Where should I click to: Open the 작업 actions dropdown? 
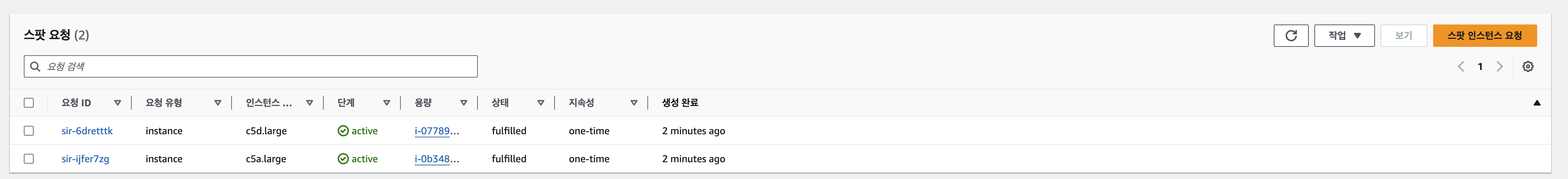(1344, 36)
